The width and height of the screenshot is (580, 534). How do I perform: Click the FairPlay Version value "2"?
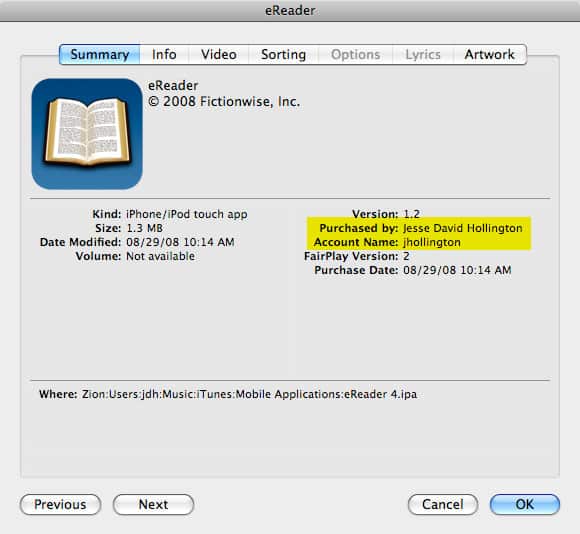[407, 256]
